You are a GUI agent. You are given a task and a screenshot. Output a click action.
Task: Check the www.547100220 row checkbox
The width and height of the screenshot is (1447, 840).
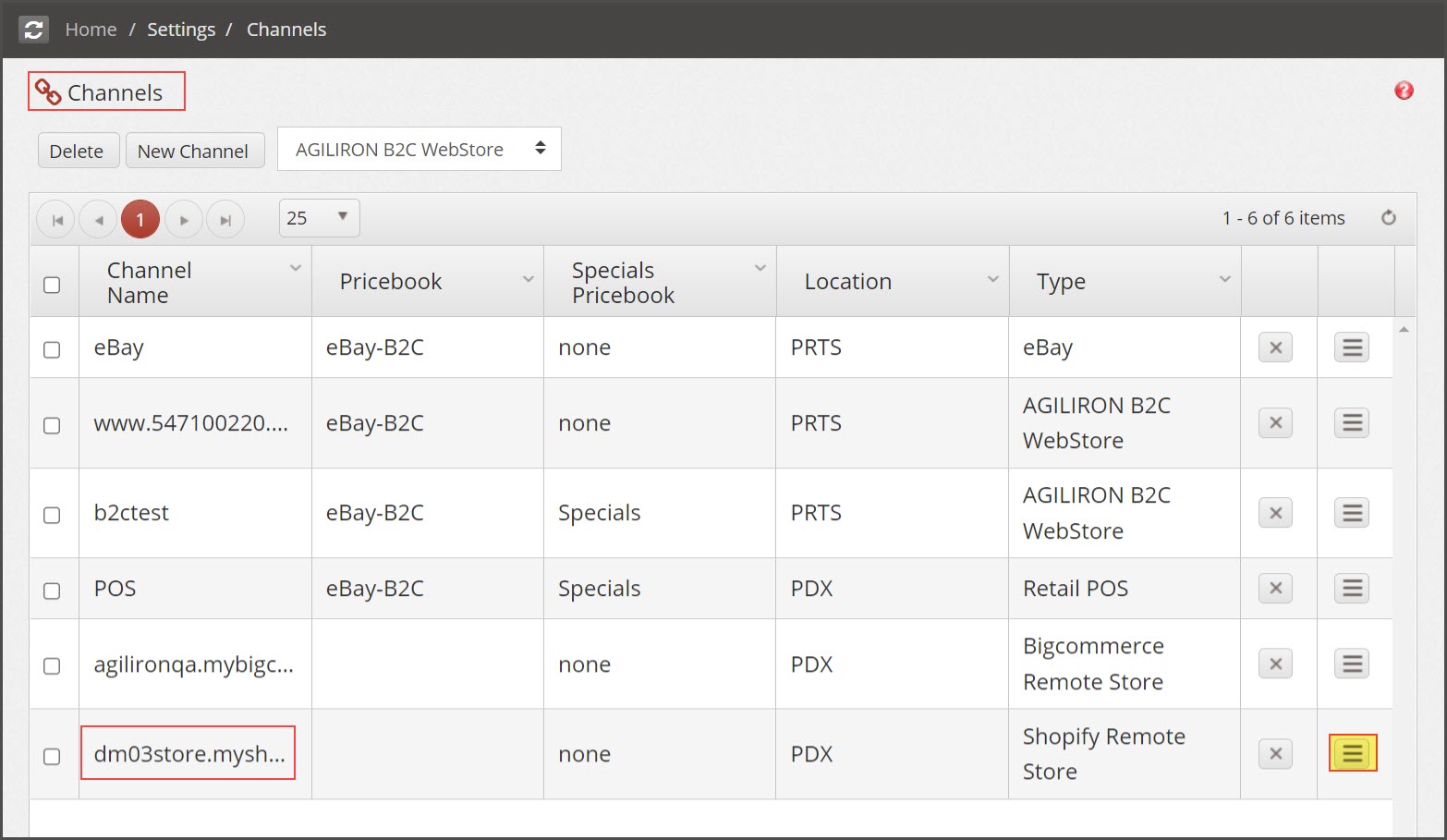click(52, 425)
